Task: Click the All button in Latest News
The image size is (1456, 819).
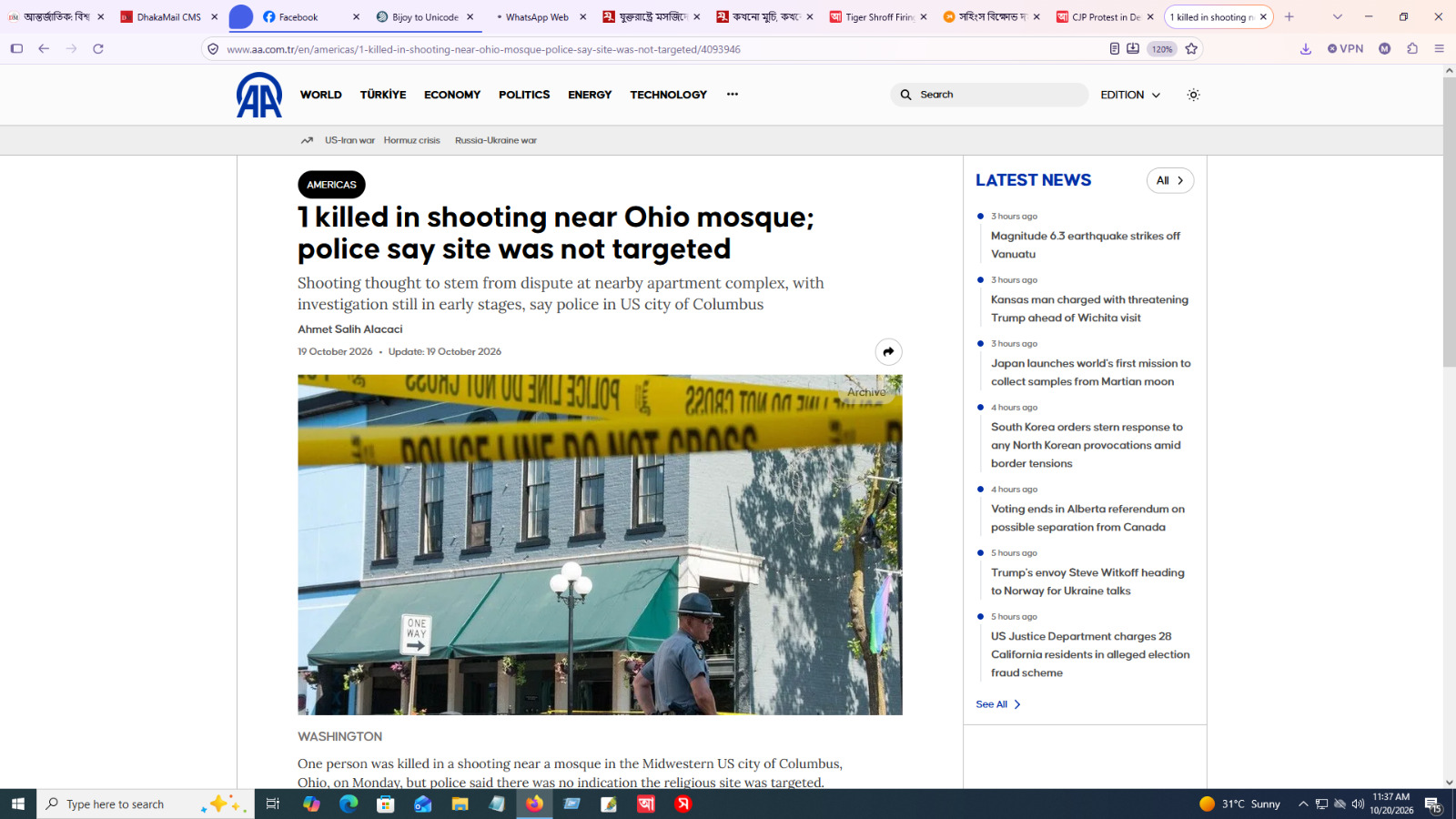Action: coord(1170,180)
